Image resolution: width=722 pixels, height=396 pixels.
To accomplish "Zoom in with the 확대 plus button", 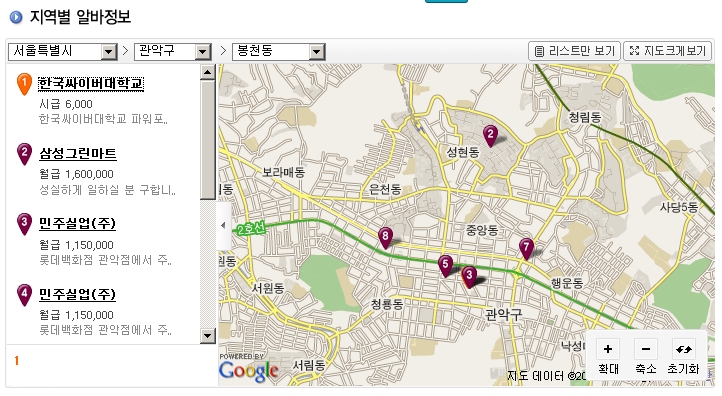I will (x=608, y=349).
